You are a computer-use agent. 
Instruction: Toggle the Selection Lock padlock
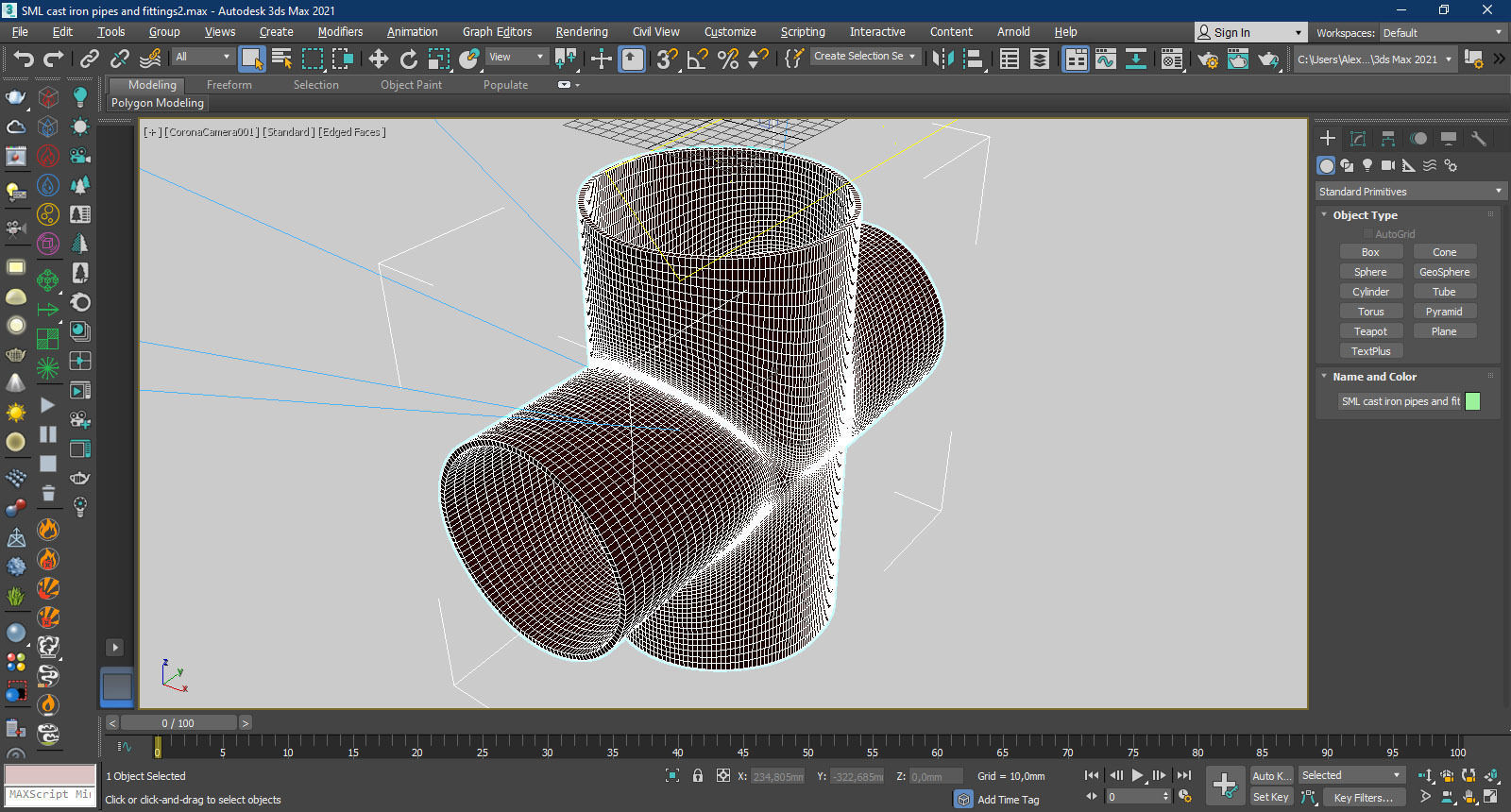[698, 775]
